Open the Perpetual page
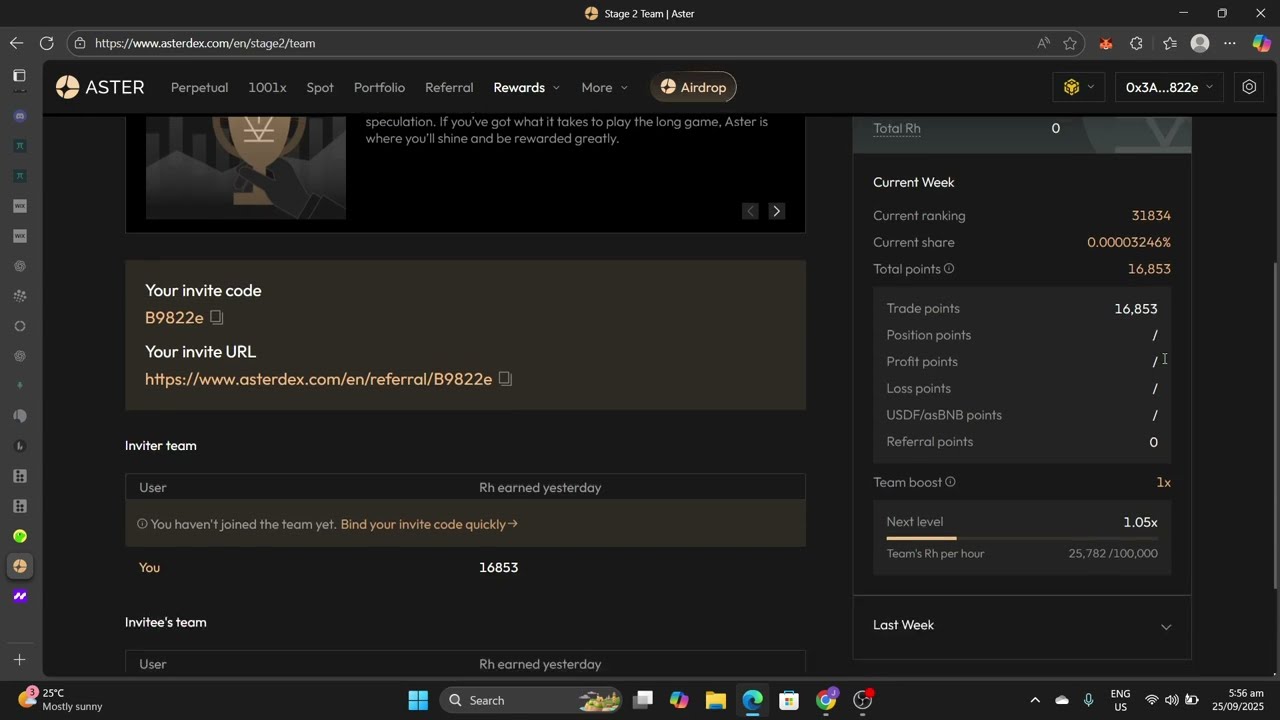This screenshot has height=720, width=1280. [x=199, y=87]
